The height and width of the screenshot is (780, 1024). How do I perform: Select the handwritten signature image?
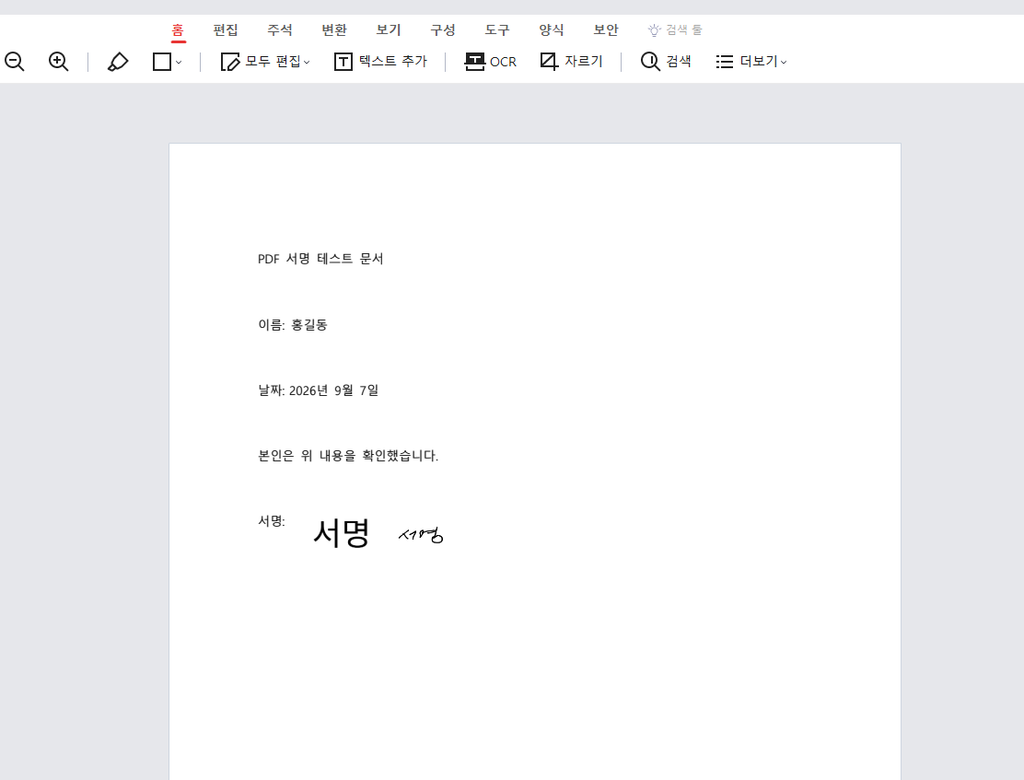[421, 535]
